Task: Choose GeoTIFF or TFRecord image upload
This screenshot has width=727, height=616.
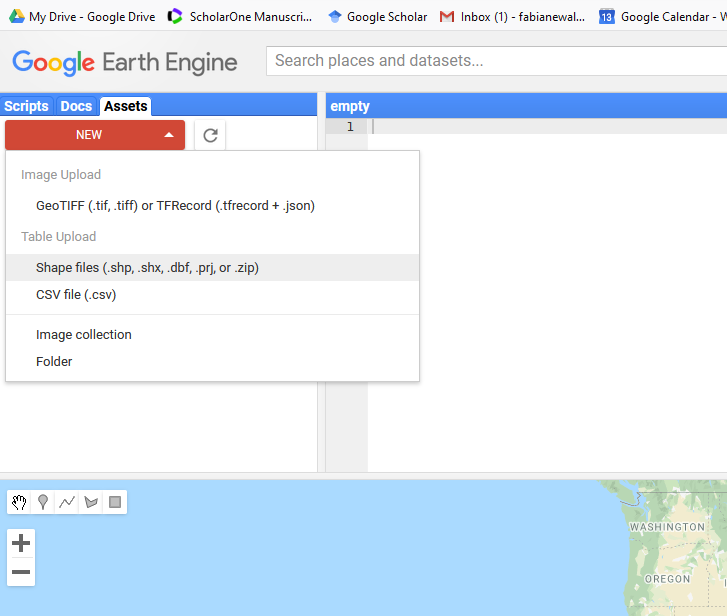Action: 212,205
